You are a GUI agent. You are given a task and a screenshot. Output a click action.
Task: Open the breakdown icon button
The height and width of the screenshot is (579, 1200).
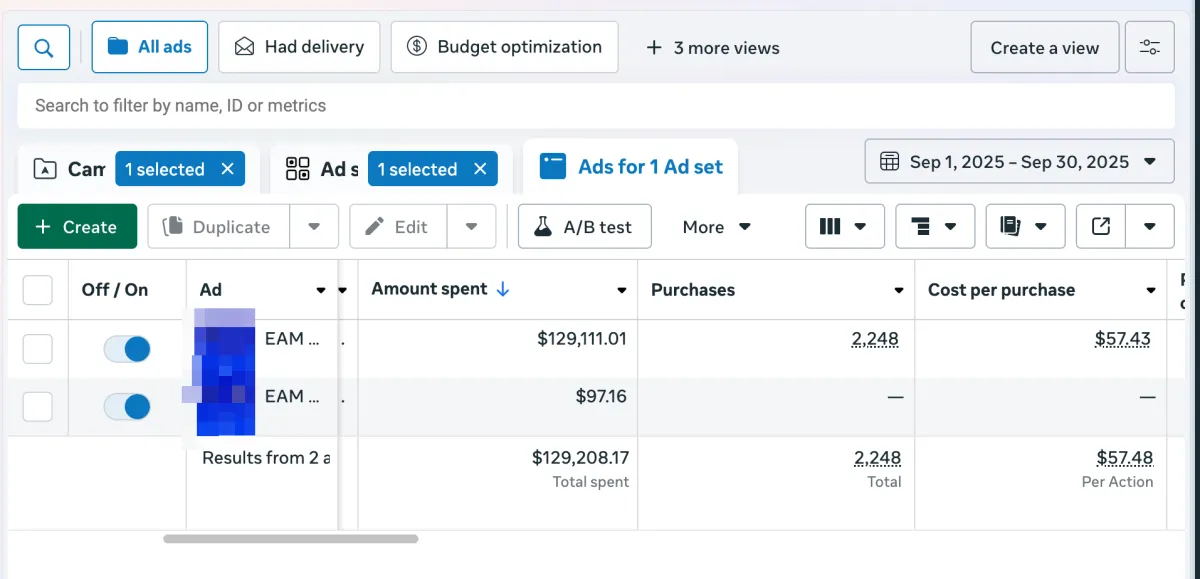click(934, 227)
